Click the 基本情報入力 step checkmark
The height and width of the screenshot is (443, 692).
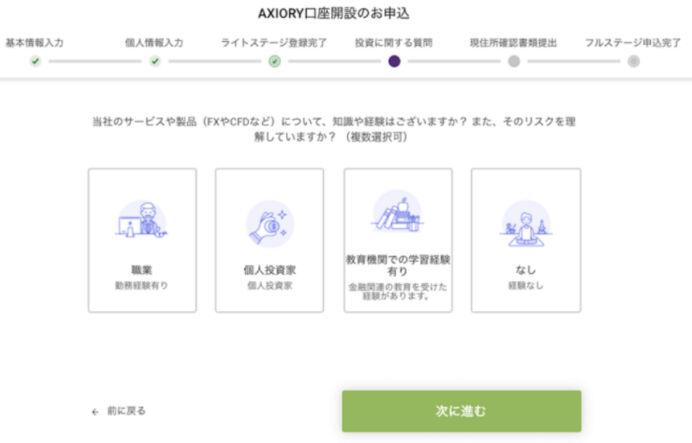point(35,61)
